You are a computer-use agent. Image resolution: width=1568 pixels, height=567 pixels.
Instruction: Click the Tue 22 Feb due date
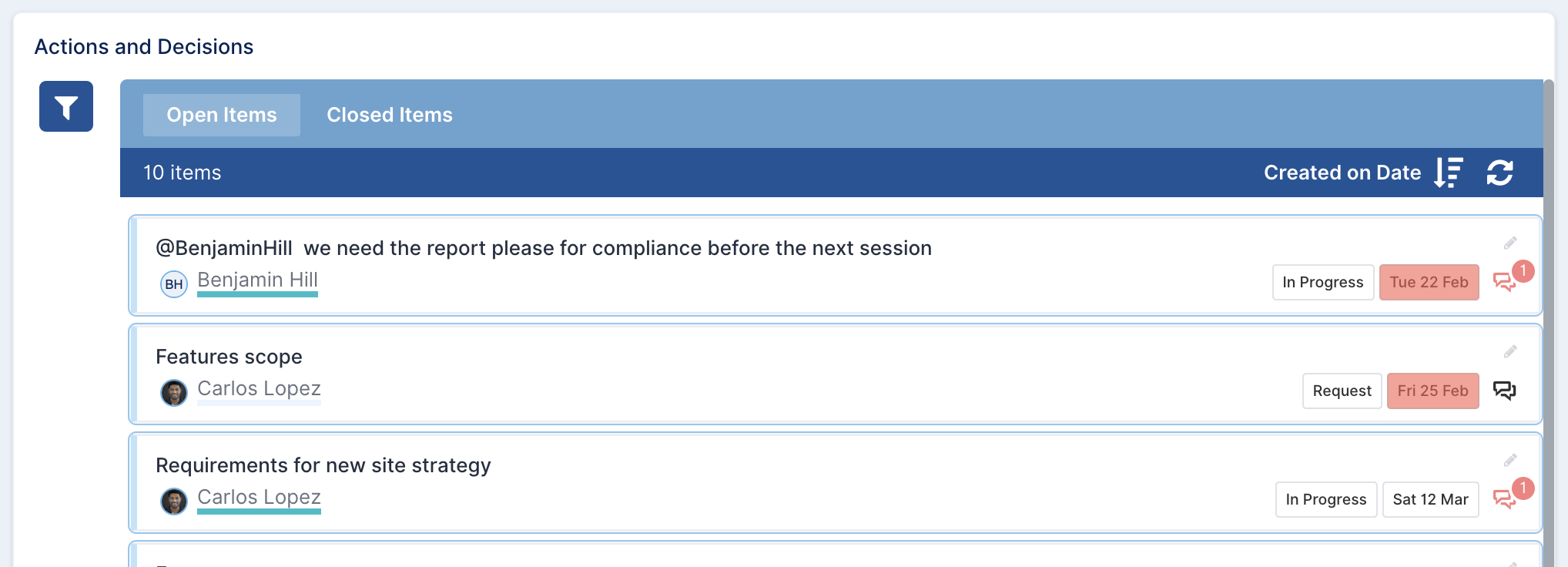pyautogui.click(x=1429, y=282)
